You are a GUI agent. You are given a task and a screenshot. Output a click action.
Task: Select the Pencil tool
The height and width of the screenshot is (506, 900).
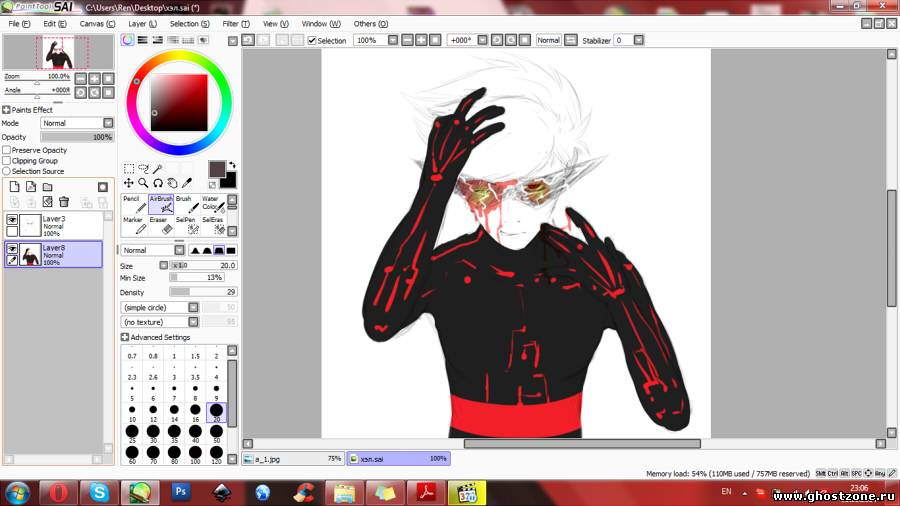tap(134, 204)
